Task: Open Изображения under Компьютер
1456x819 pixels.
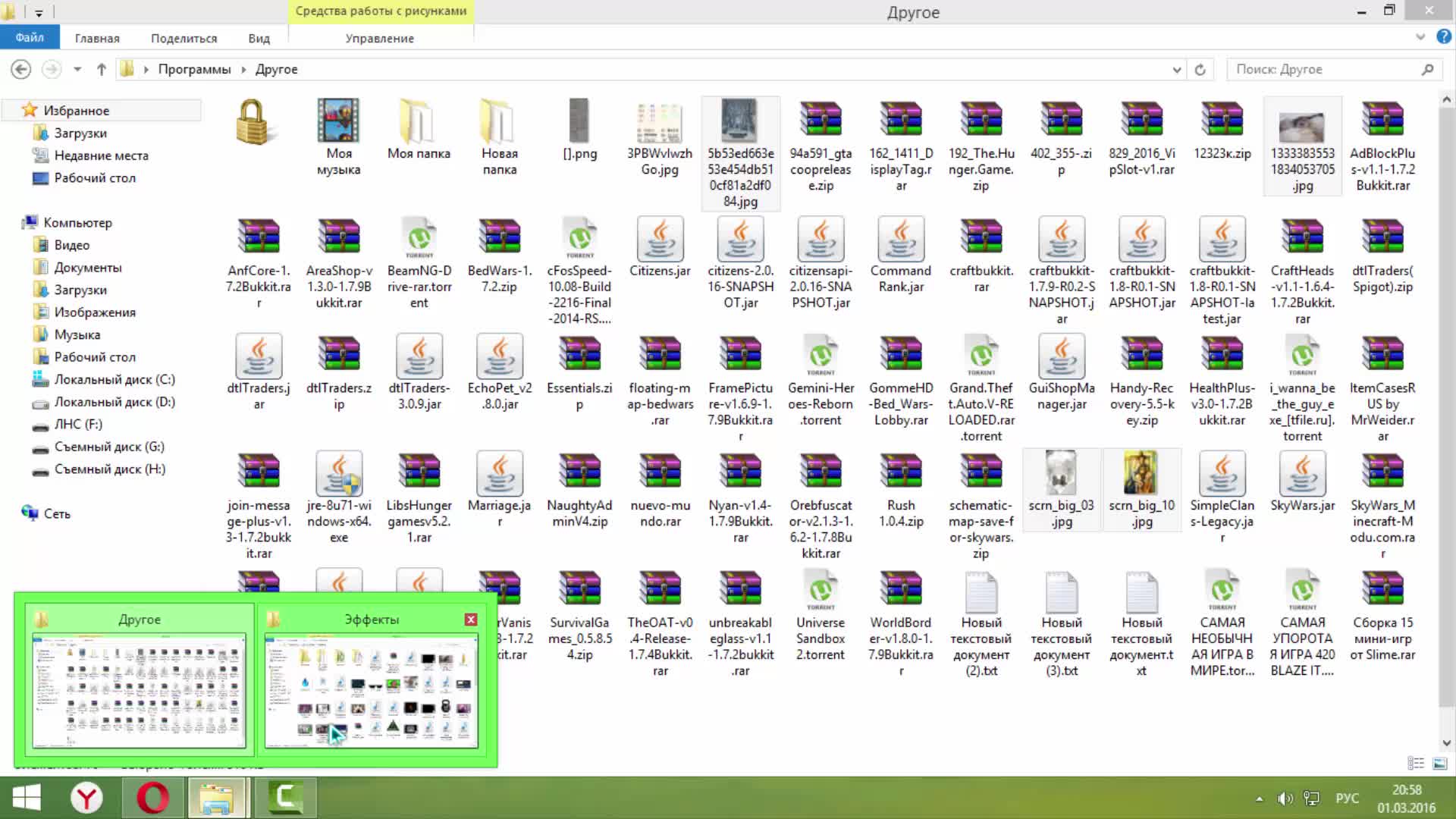Action: [x=94, y=312]
